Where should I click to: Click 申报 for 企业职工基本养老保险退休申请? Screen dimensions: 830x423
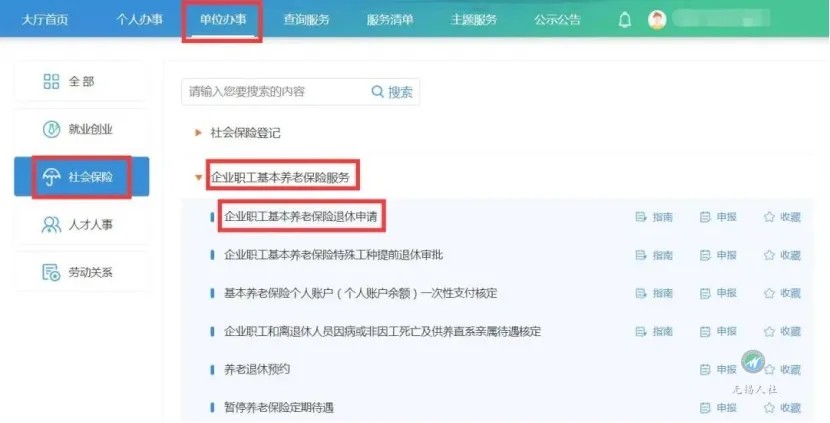click(x=718, y=217)
